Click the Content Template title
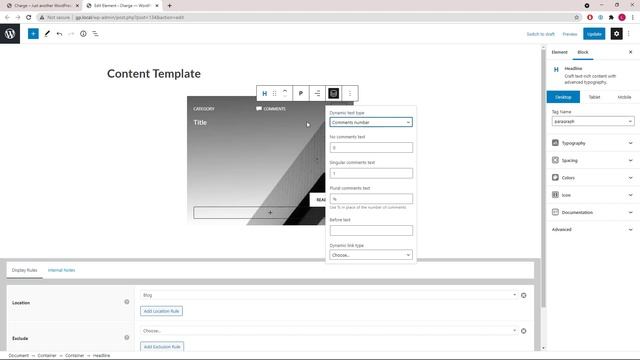This screenshot has width=640, height=360. pyautogui.click(x=154, y=74)
